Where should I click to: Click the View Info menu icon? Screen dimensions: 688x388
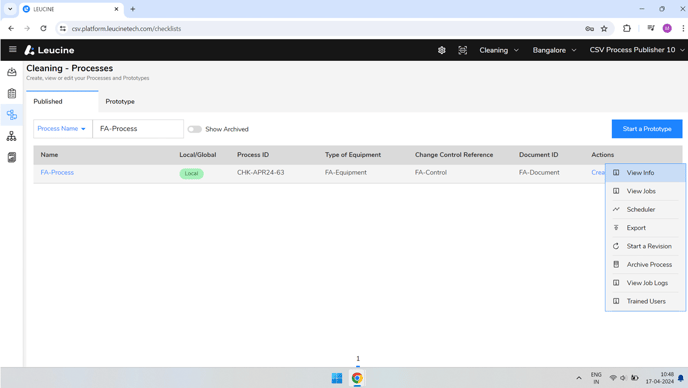click(616, 172)
